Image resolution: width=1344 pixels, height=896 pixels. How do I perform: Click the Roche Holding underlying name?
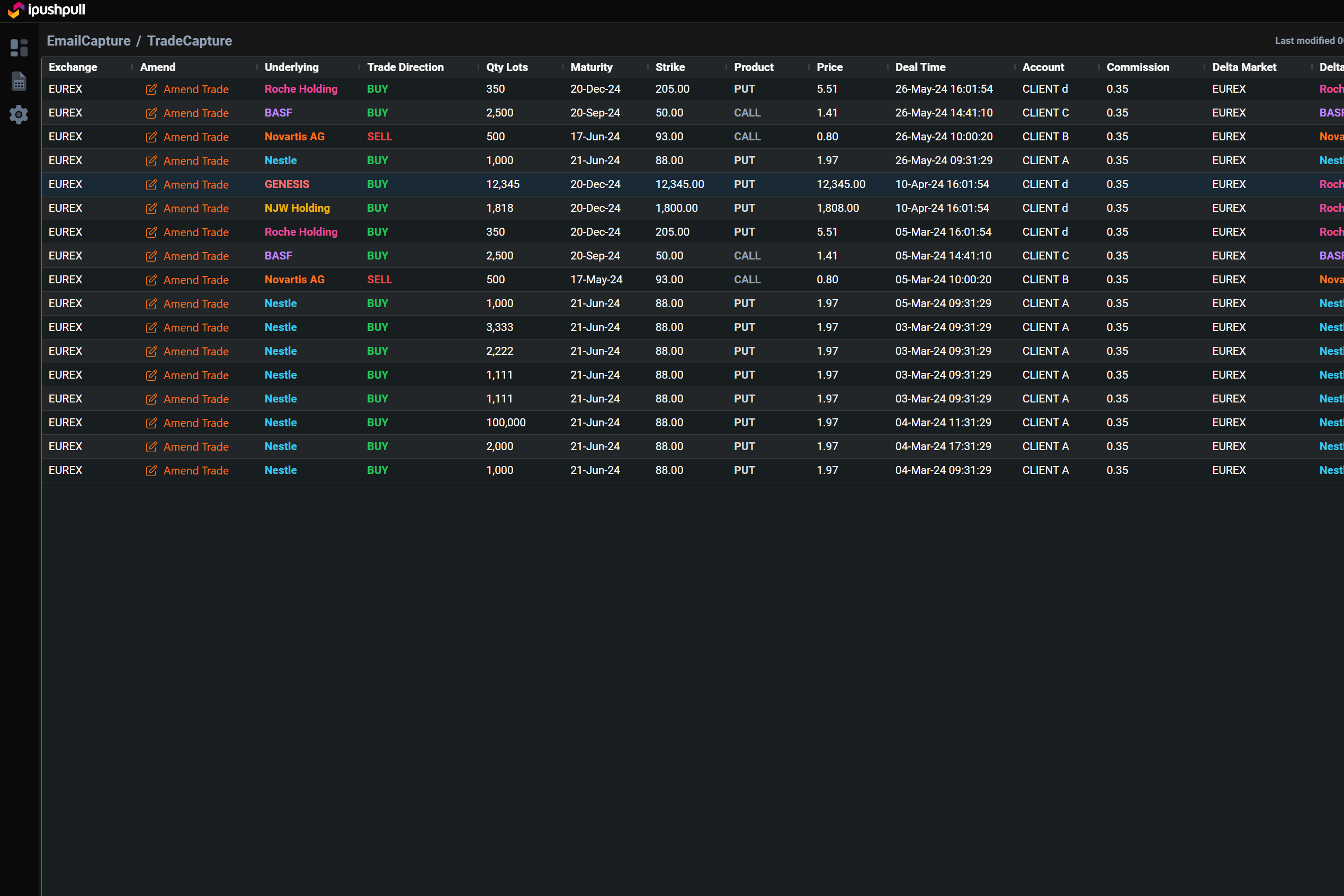tap(301, 89)
